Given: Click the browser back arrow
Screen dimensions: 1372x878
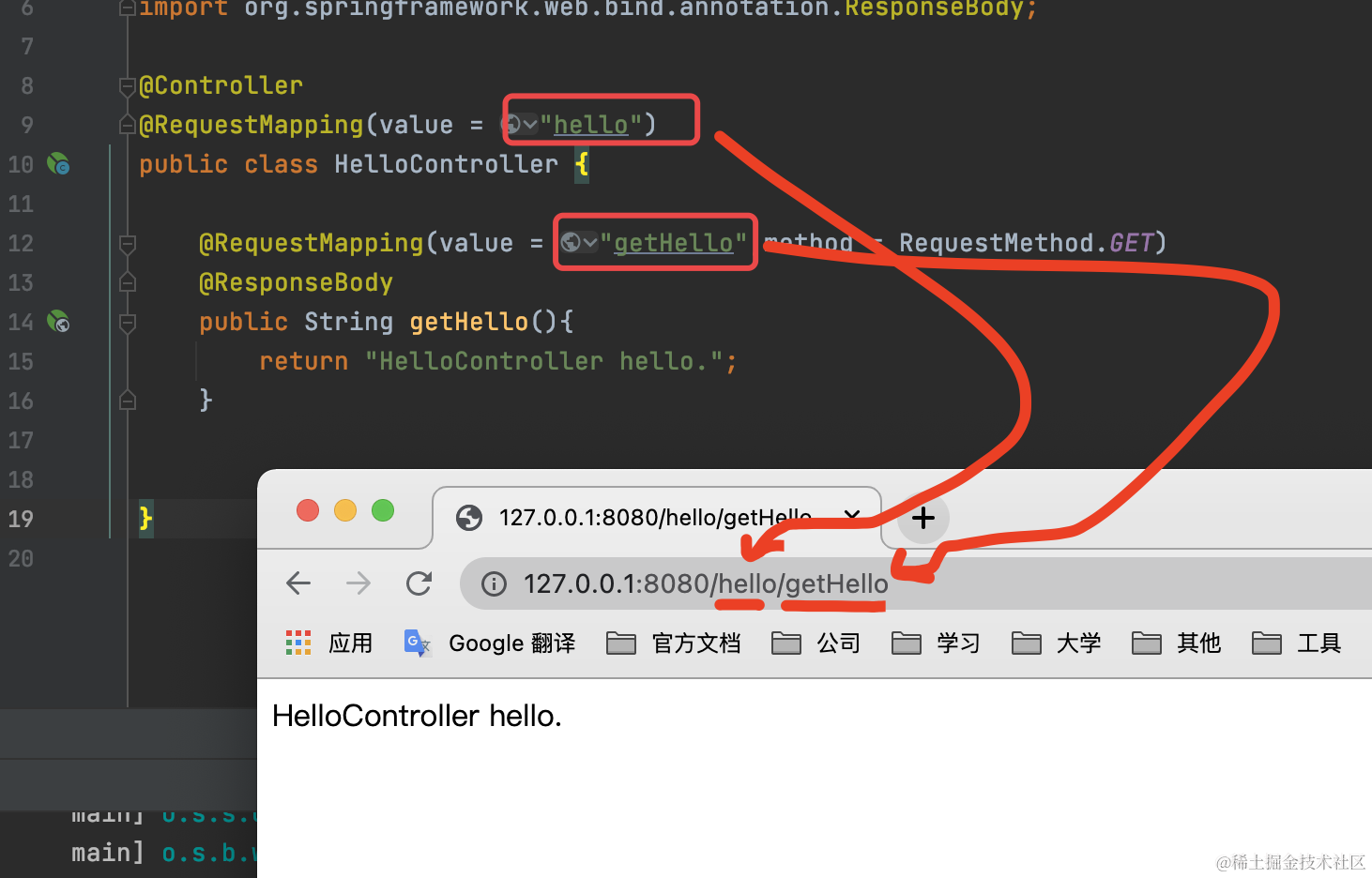Looking at the screenshot, I should click(x=298, y=583).
